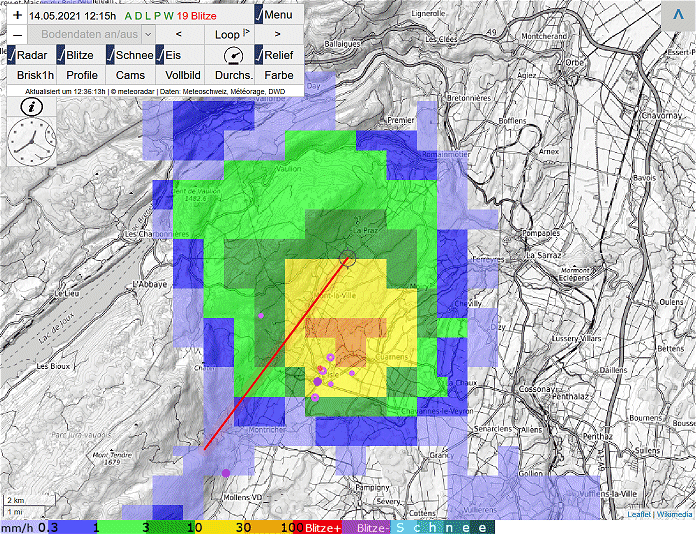
Task: Click the Les Charbonnières label
Action: (x=157, y=233)
